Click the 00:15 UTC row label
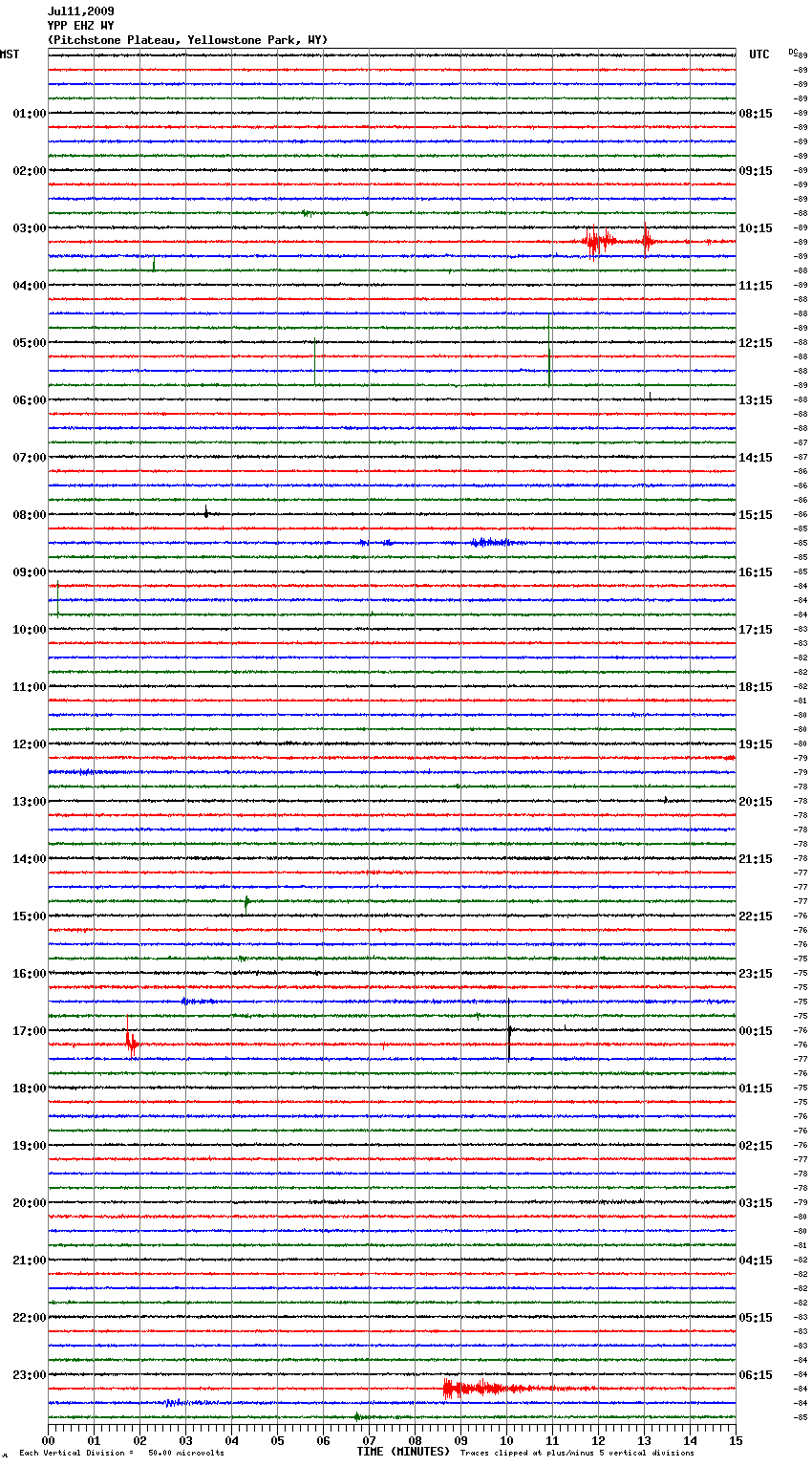812x1466 pixels. [x=756, y=1031]
